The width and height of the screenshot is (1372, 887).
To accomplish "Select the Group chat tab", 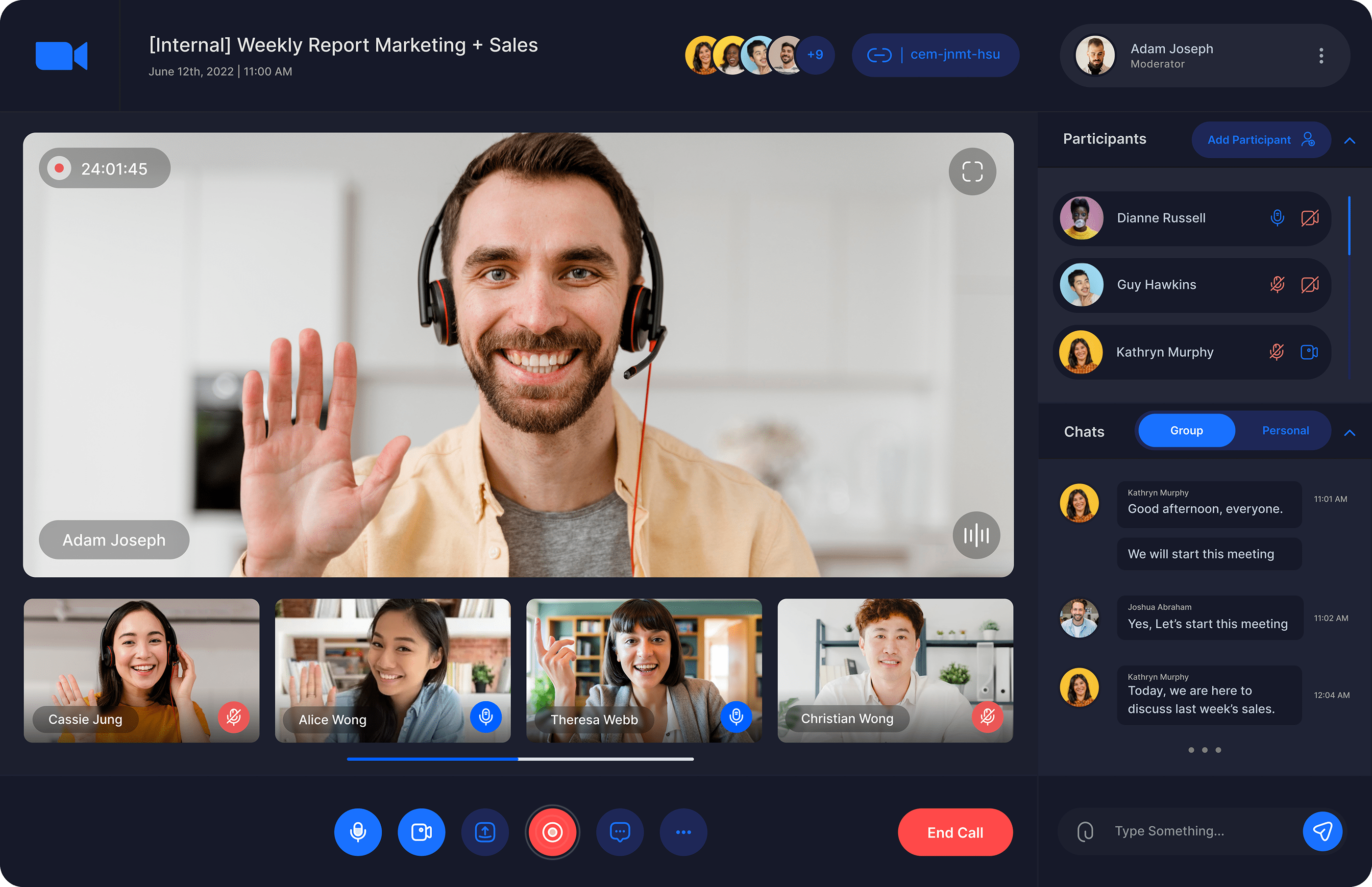I will 1187,430.
